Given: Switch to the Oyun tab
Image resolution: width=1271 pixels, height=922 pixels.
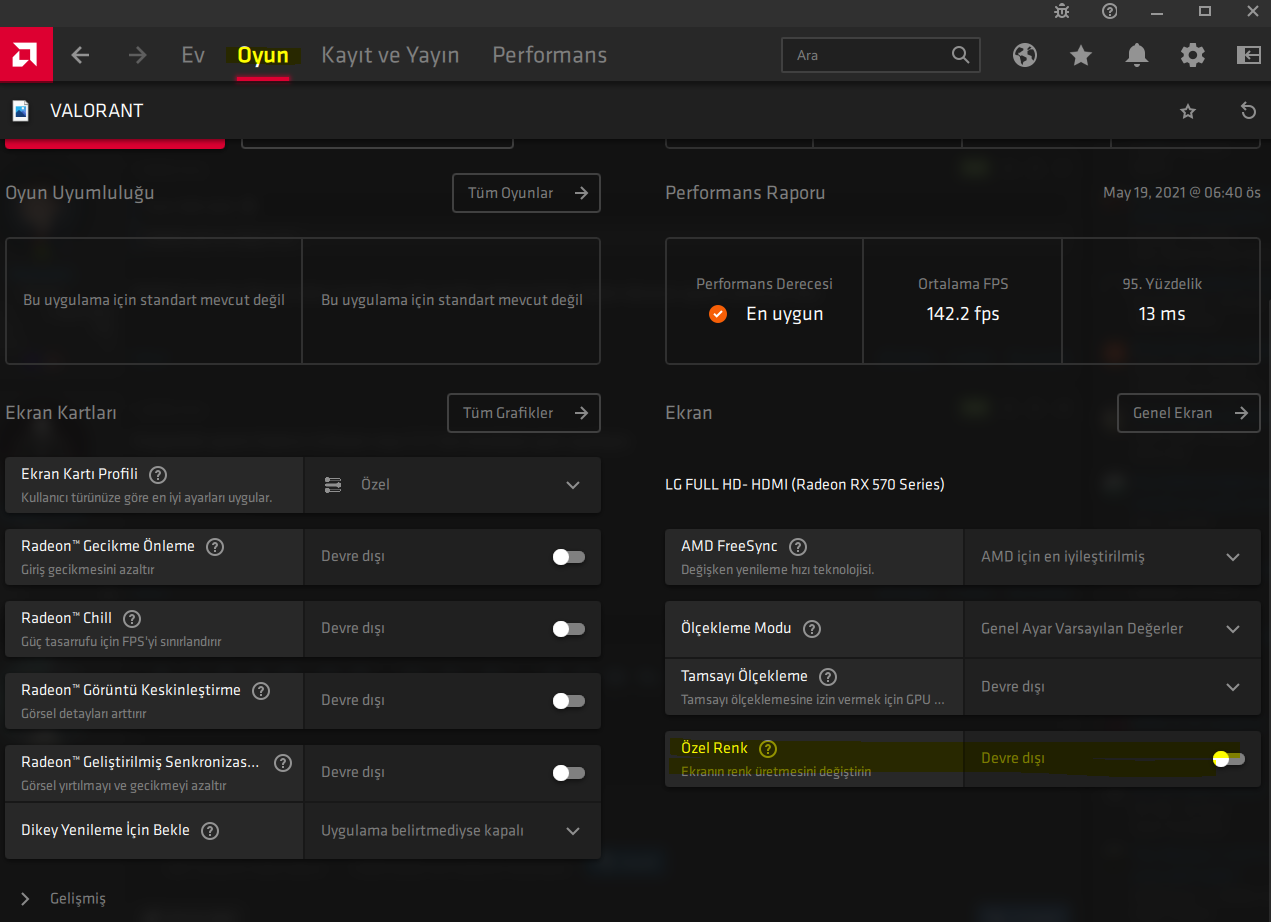Looking at the screenshot, I should [263, 55].
